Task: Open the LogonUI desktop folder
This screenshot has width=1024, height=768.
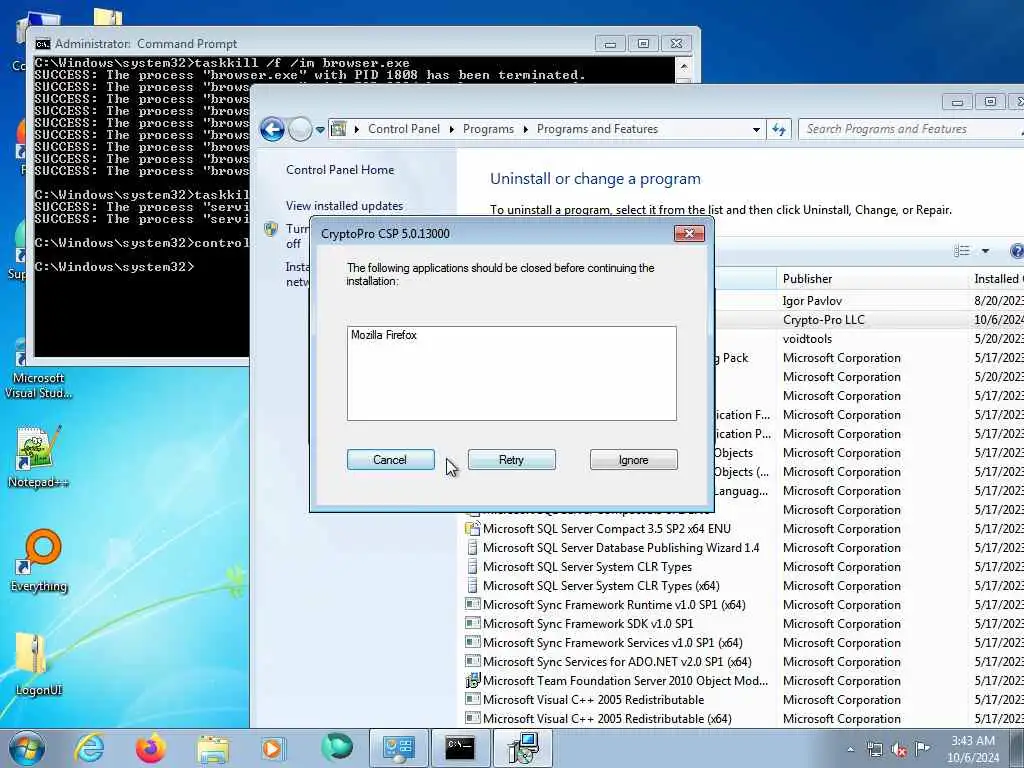Action: pos(38,664)
